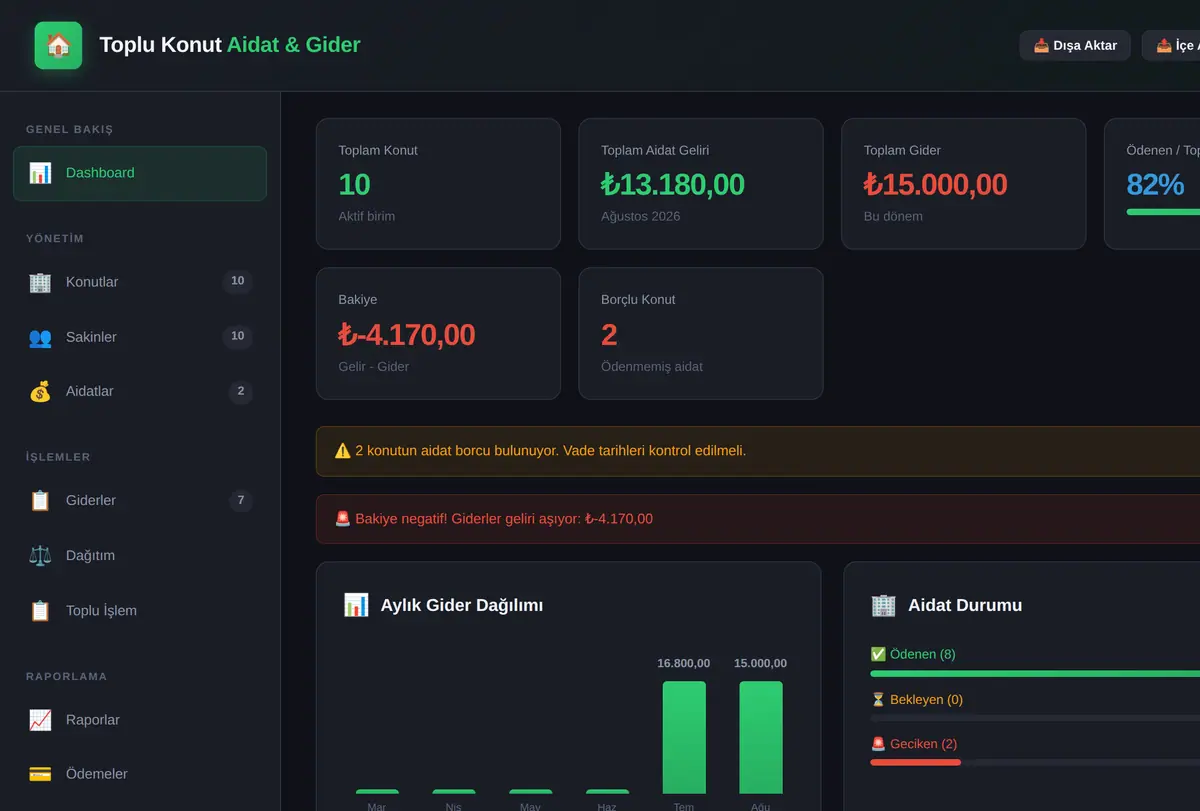Screen dimensions: 1200x811
Task: Click the Konutlar count badge 10
Action: pyautogui.click(x=238, y=282)
